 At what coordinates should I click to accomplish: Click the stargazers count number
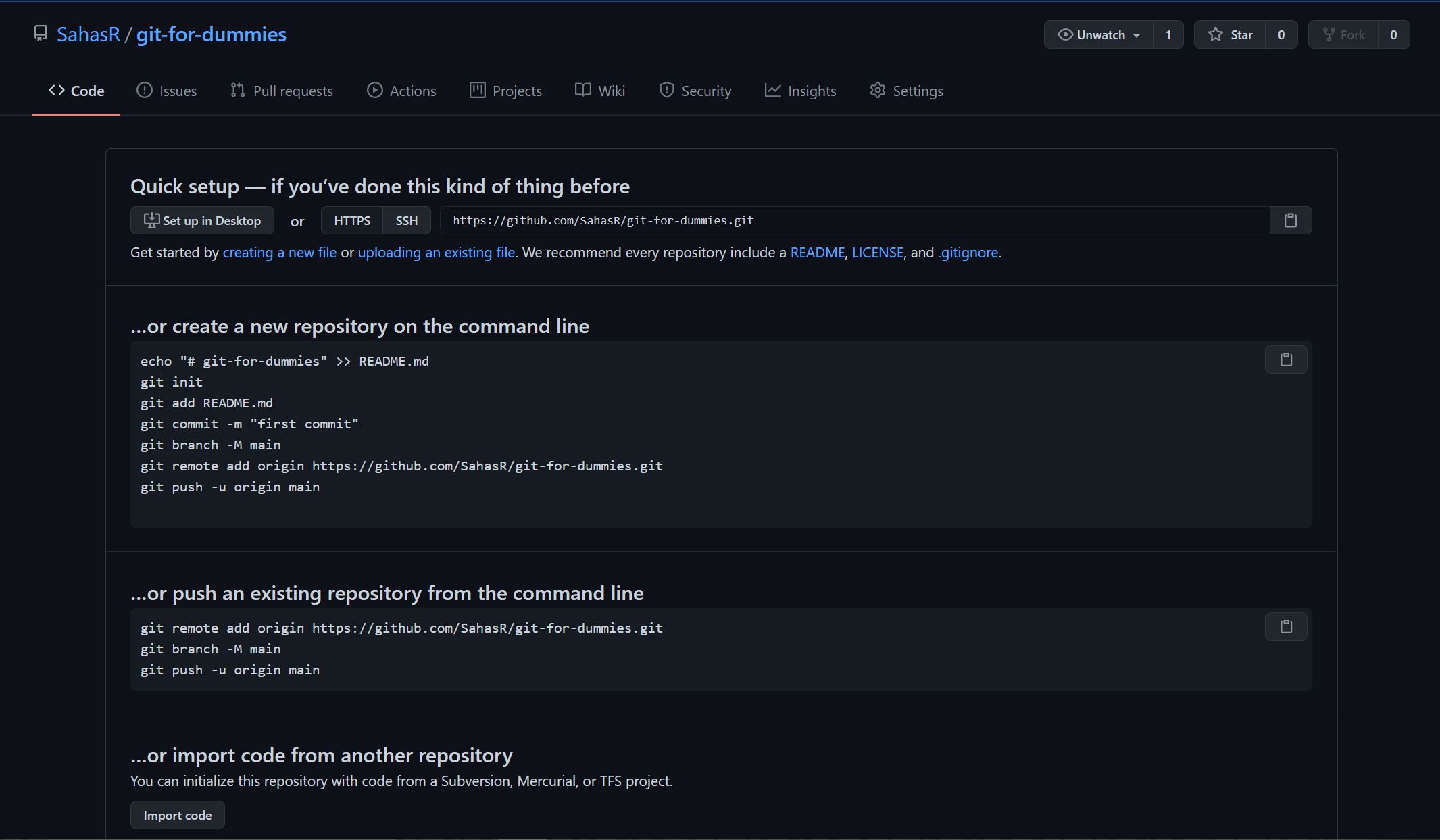coord(1281,34)
